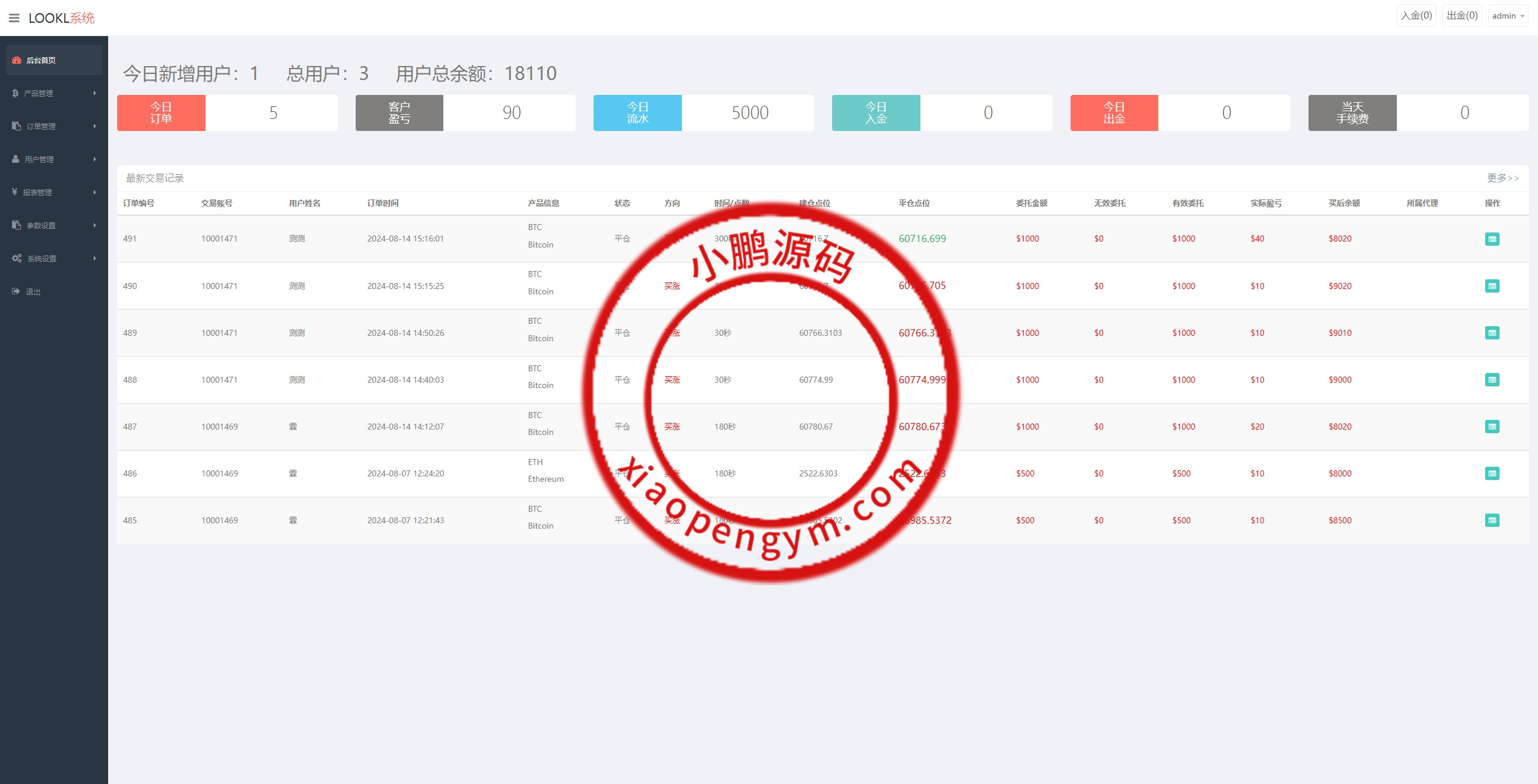The image size is (1538, 784).
Task: Open the admin account dropdown
Action: pyautogui.click(x=1508, y=16)
